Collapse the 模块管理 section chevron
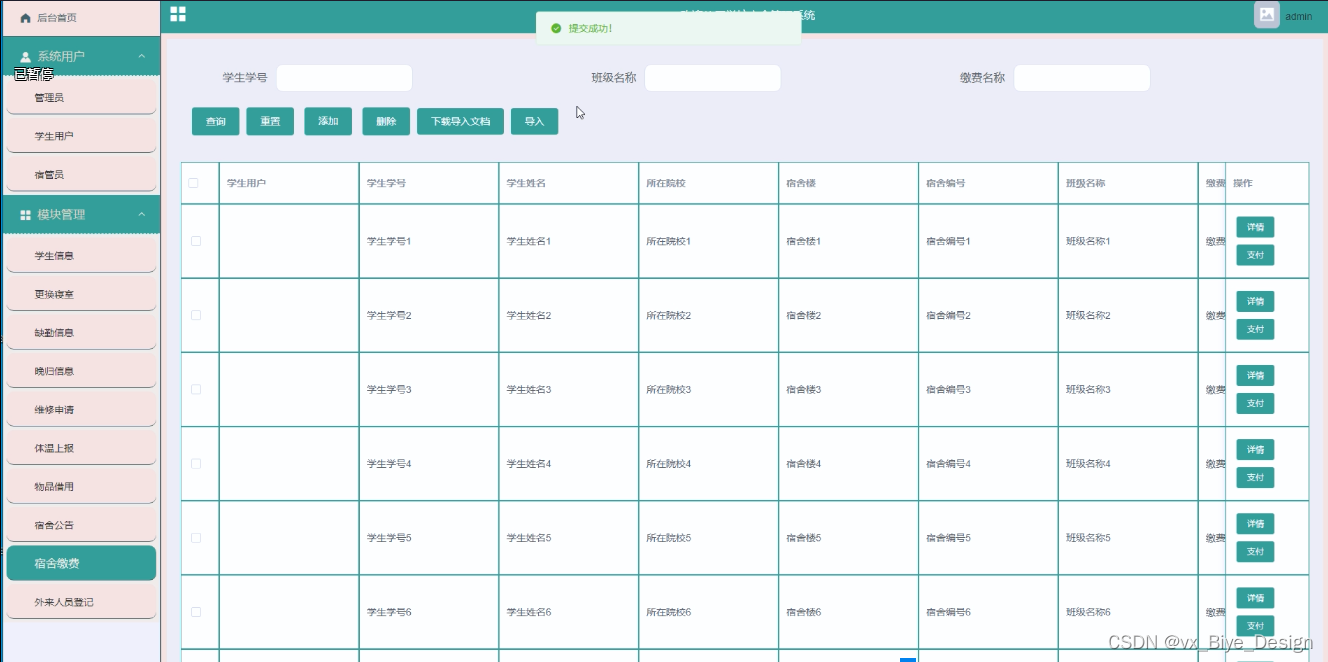 pyautogui.click(x=142, y=214)
